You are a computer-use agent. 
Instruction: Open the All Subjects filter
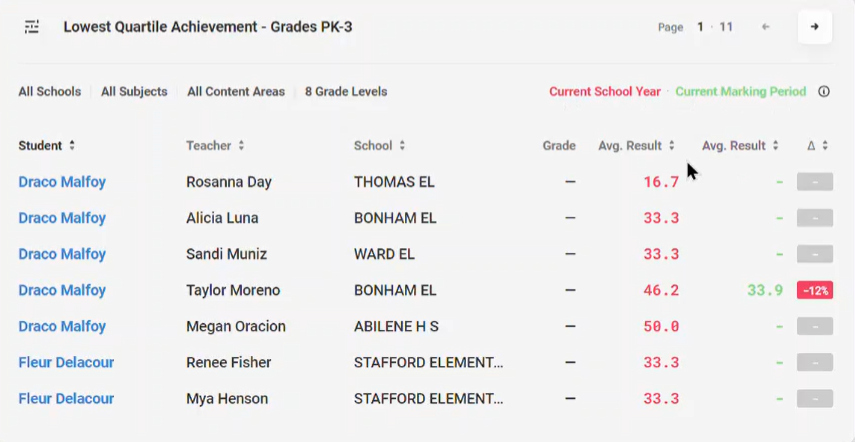tap(134, 92)
